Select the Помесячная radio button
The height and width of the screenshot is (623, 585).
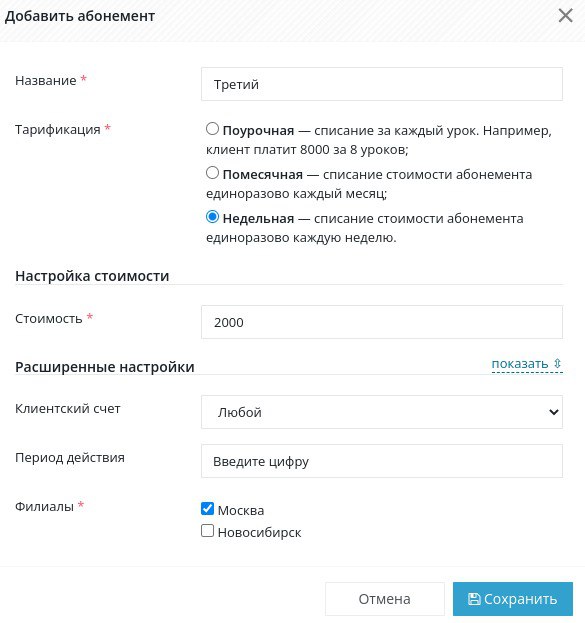[212, 173]
